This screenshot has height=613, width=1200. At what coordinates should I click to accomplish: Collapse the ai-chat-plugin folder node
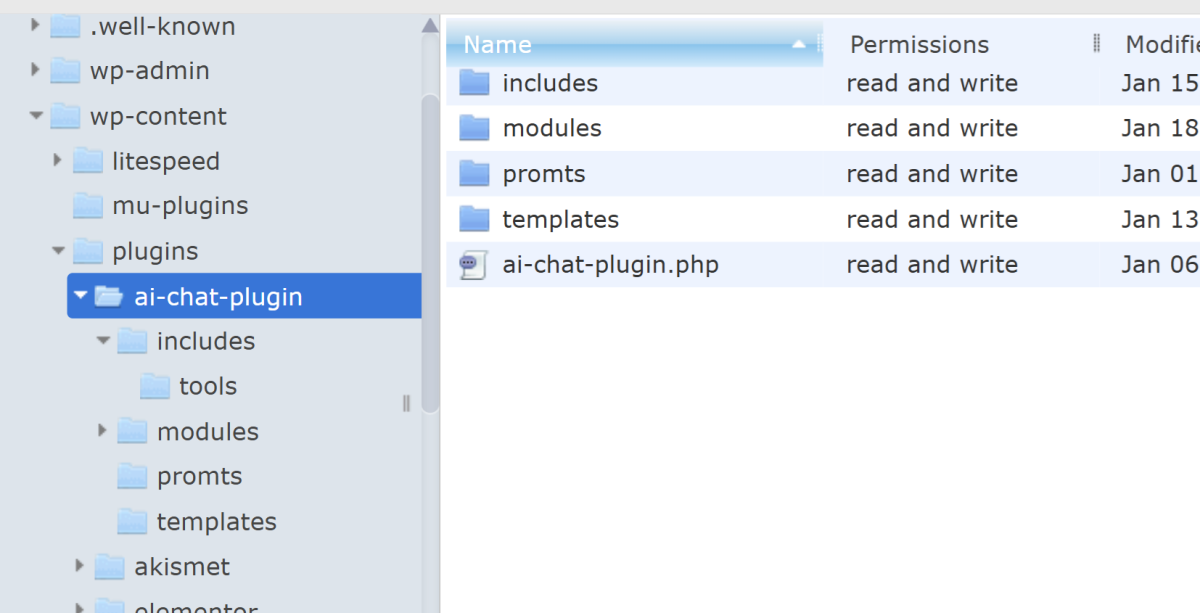(81, 296)
